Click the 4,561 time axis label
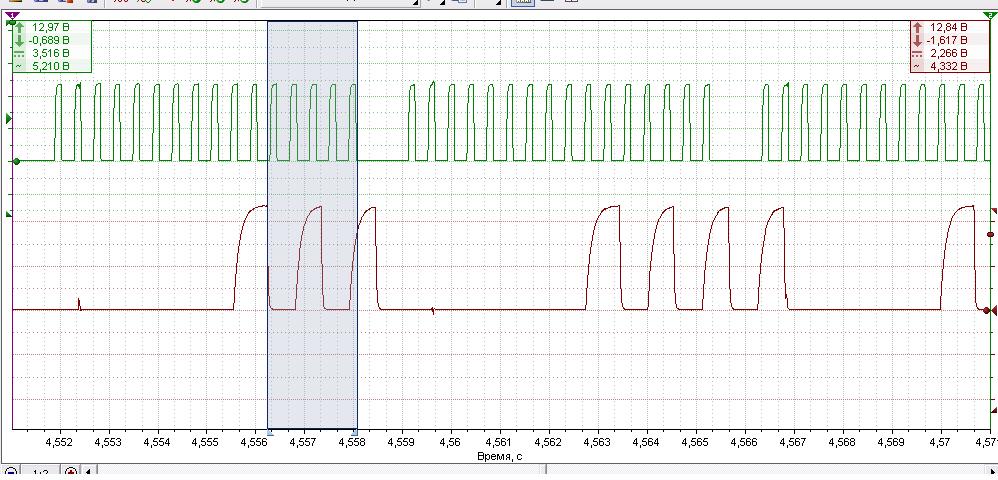 point(499,442)
